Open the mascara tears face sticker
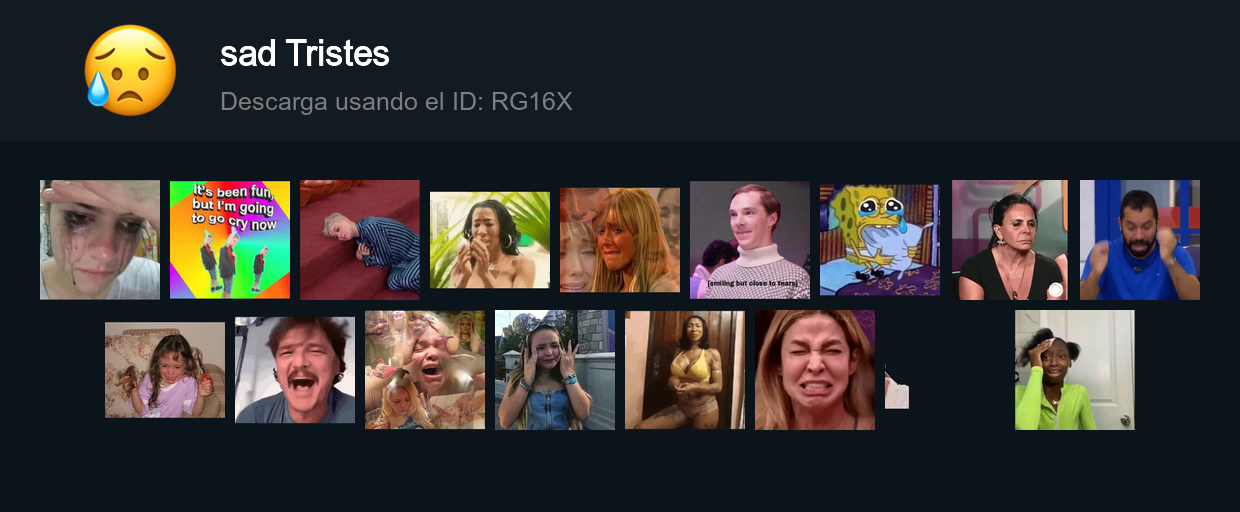Screen dimensions: 1240x512 (100, 240)
